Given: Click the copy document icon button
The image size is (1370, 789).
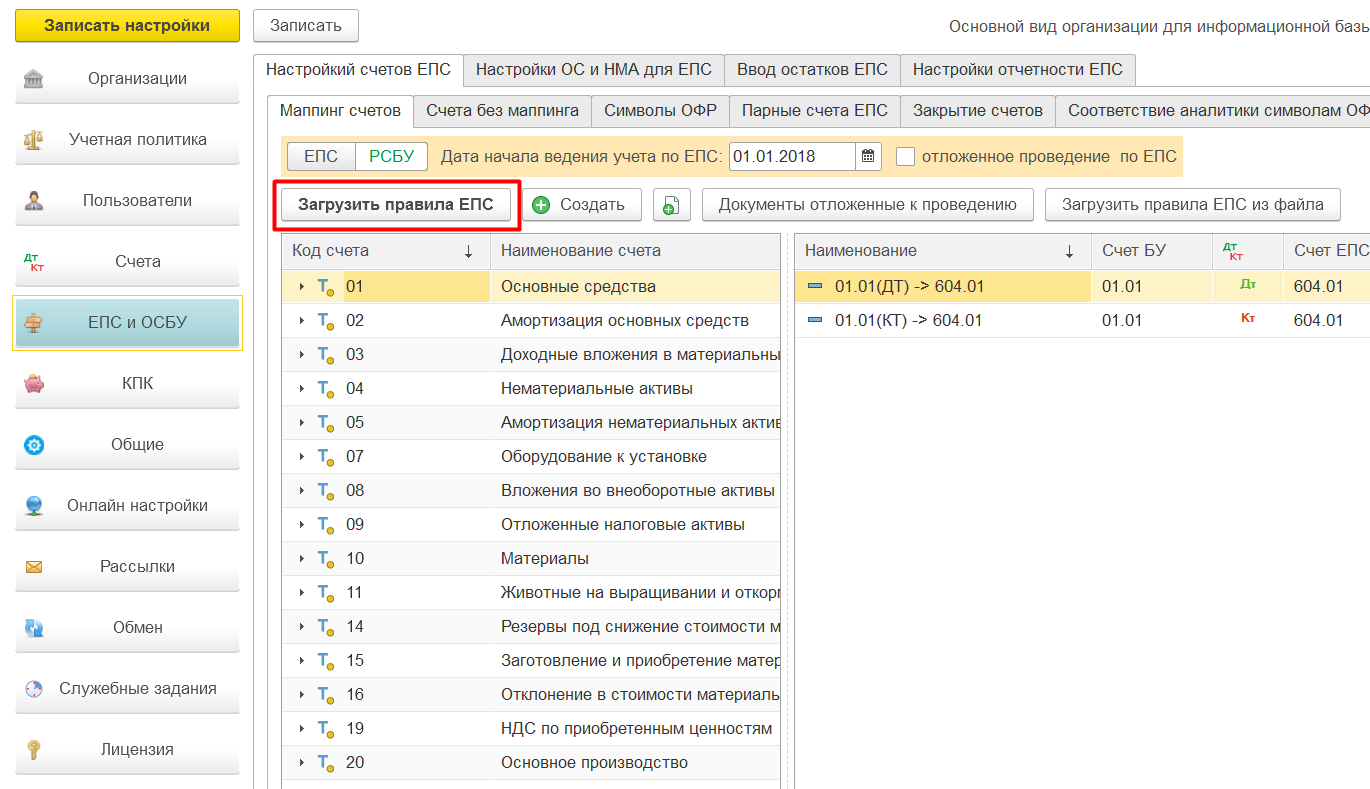Looking at the screenshot, I should (672, 205).
